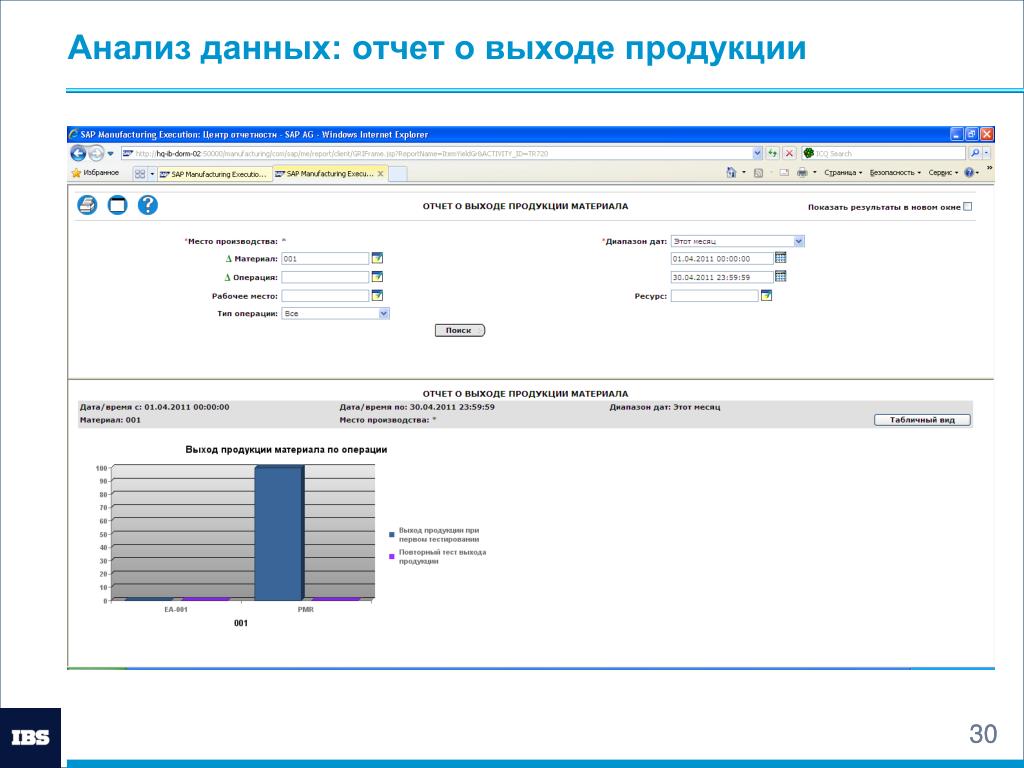Expand the address bar history dropdown
This screenshot has width=1024, height=768.
point(758,153)
